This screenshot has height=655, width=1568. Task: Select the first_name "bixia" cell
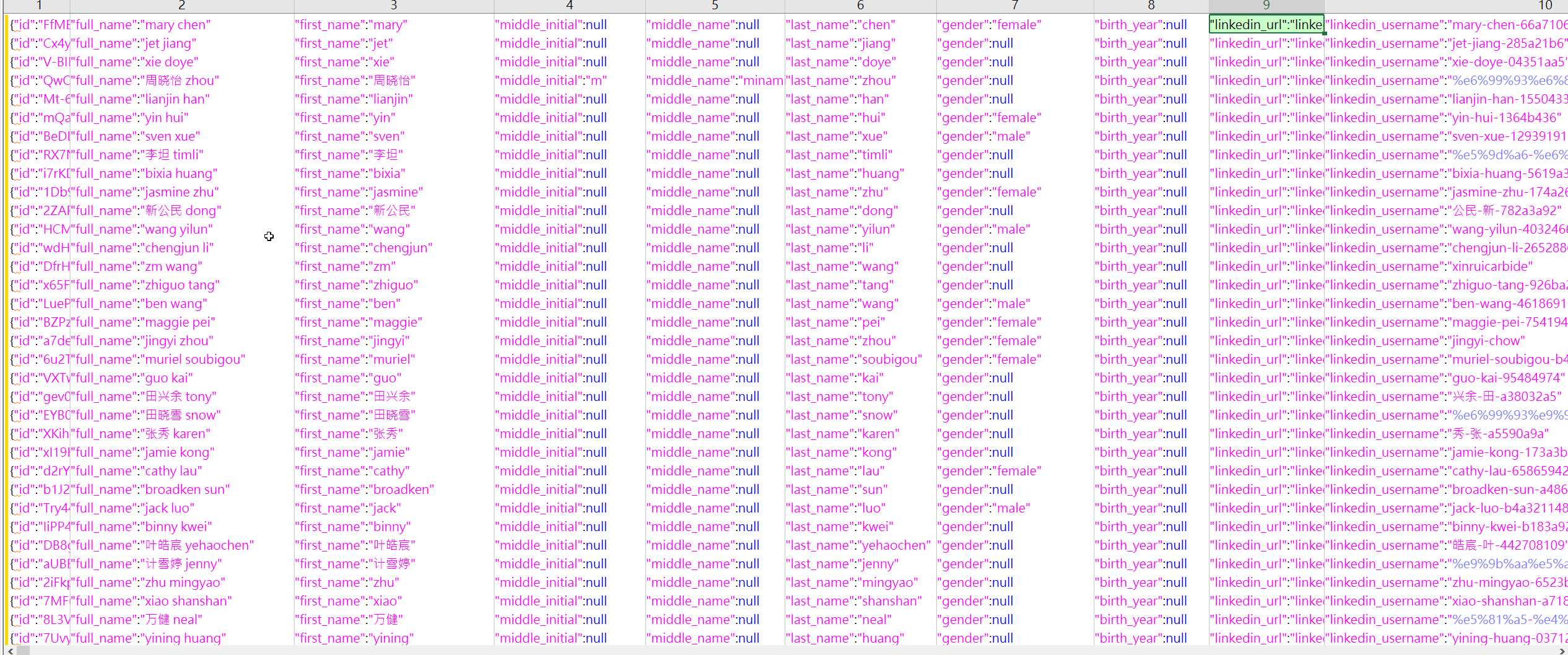click(394, 174)
